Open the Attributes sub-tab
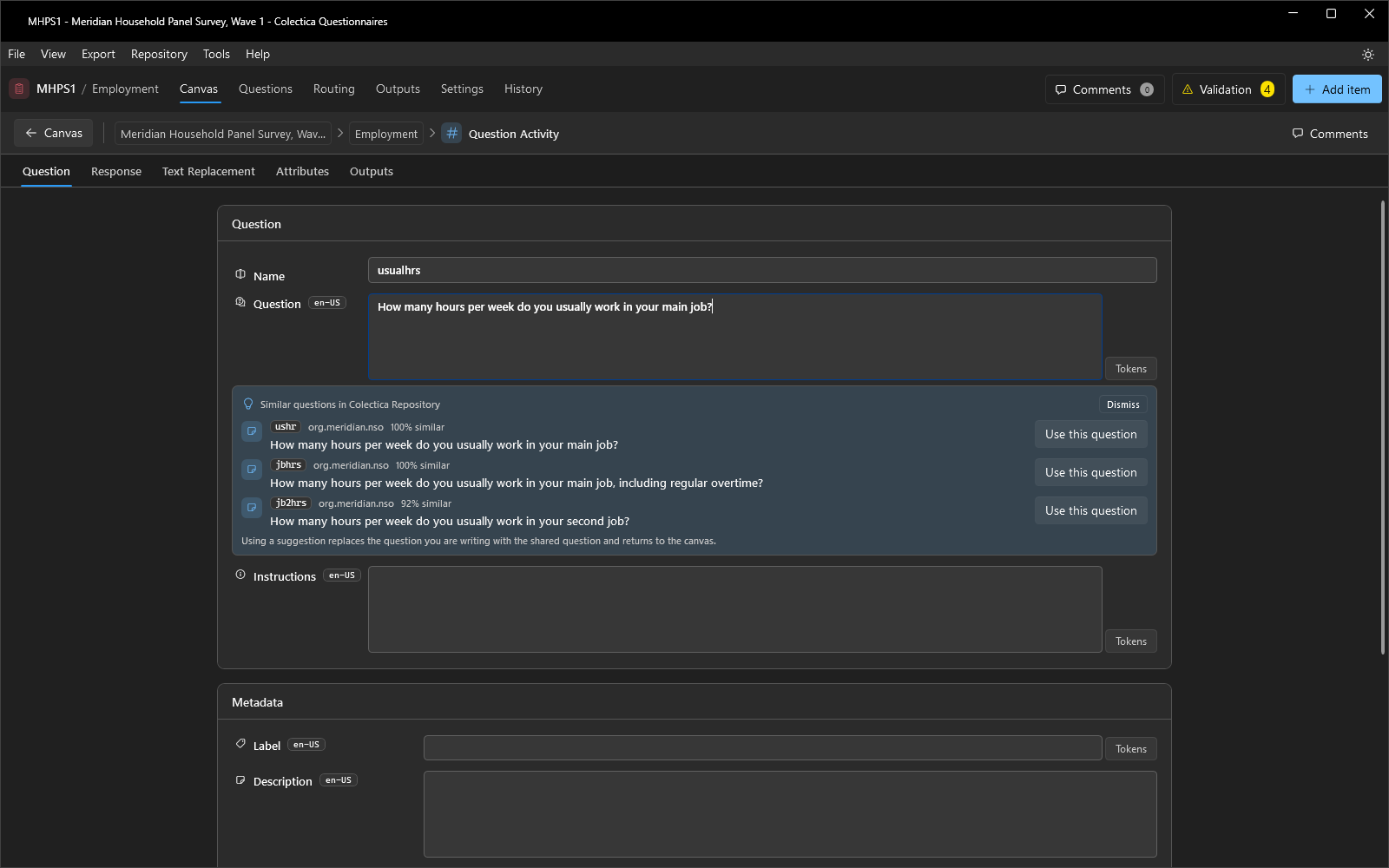1389x868 pixels. (302, 171)
